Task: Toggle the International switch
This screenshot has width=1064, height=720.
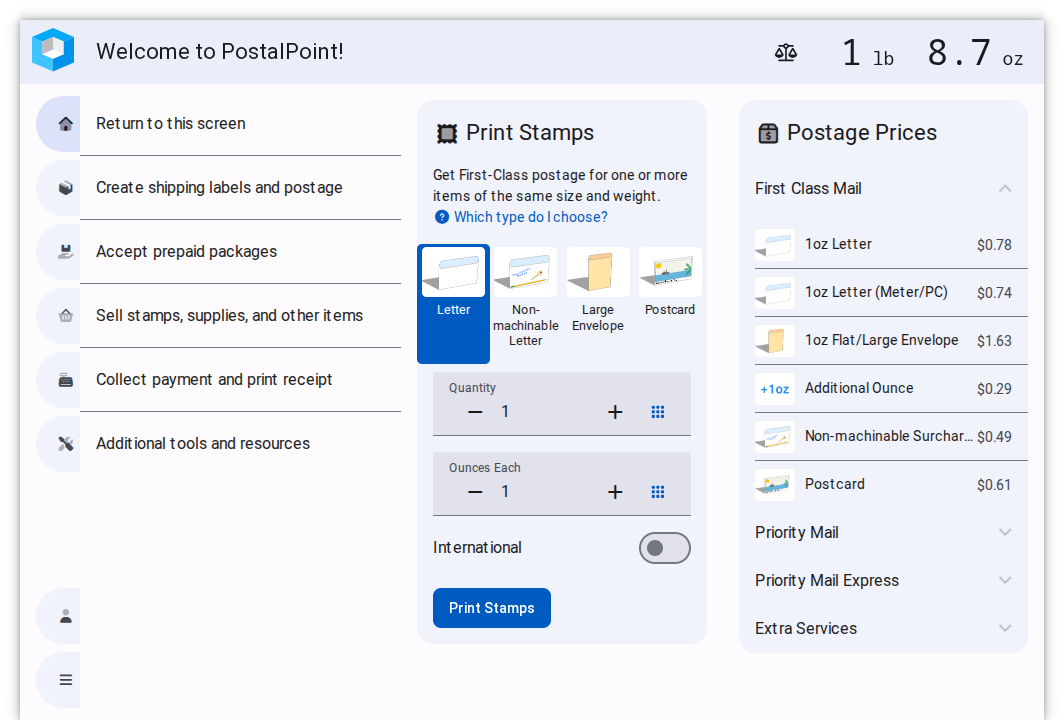Action: 664,548
